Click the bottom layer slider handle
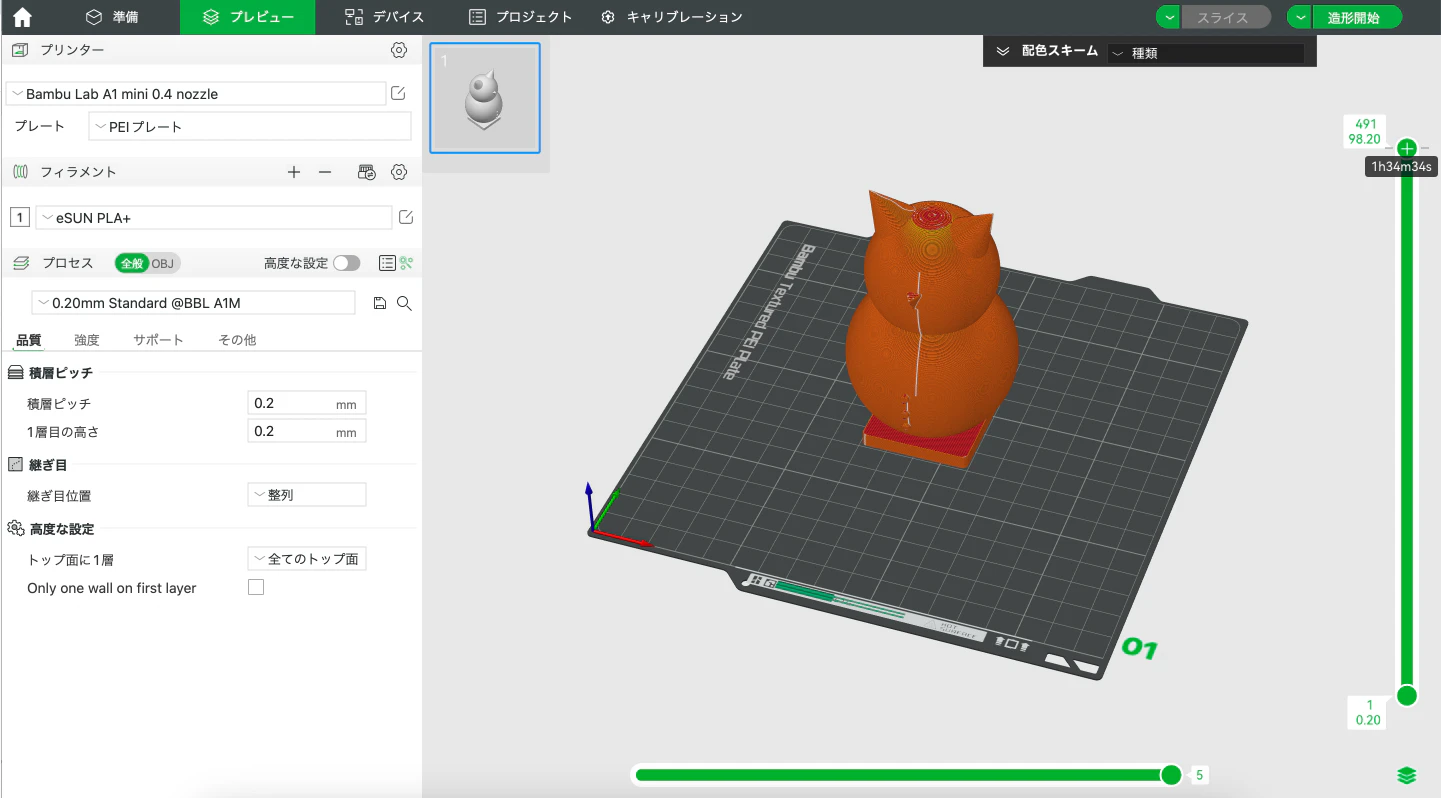Screen dimensions: 1441x798 [1407, 695]
